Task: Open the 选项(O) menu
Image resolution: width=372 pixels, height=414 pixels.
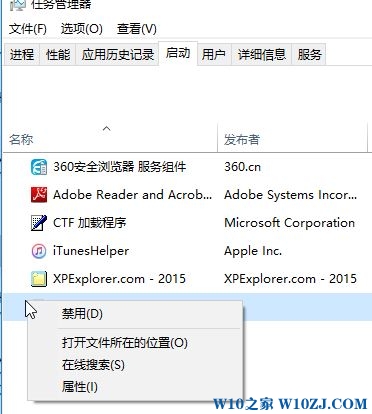Action: click(82, 29)
